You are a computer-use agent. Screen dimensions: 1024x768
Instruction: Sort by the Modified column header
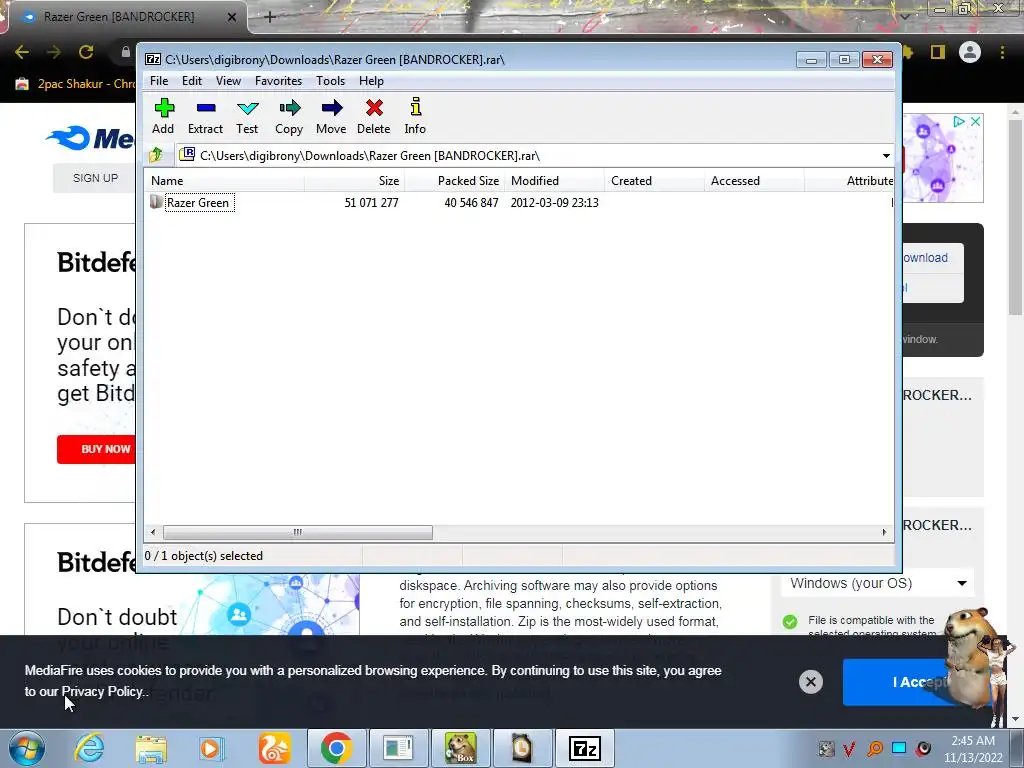[x=554, y=181]
